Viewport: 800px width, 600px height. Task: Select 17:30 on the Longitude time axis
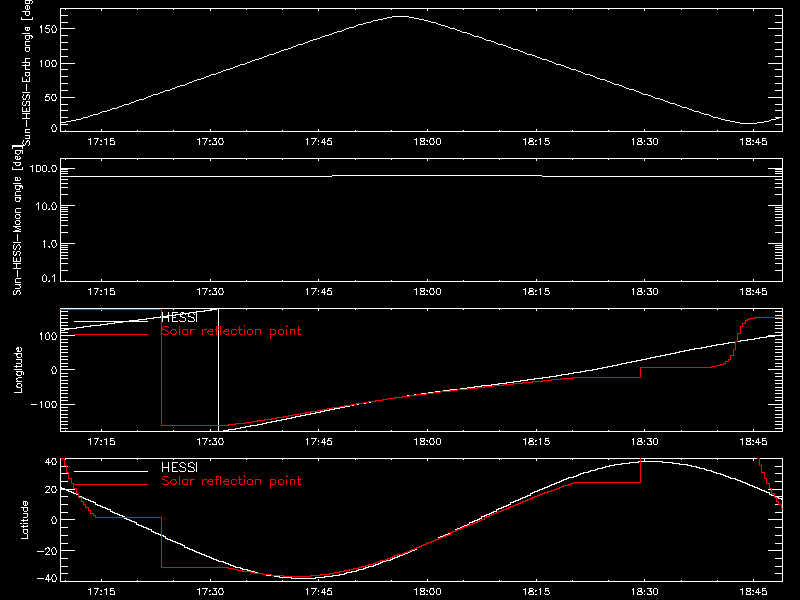tap(210, 441)
